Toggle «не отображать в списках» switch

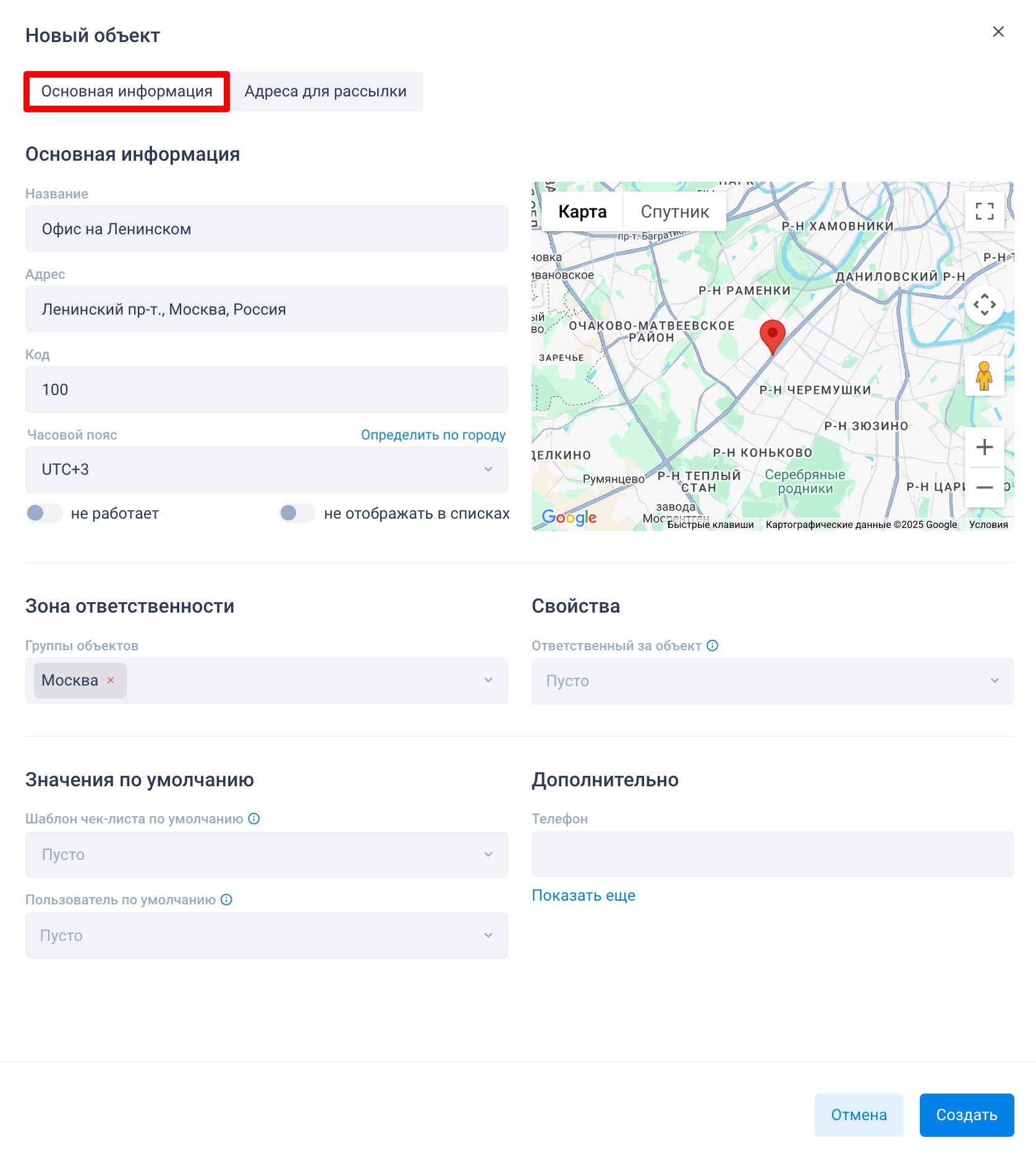pos(297,513)
